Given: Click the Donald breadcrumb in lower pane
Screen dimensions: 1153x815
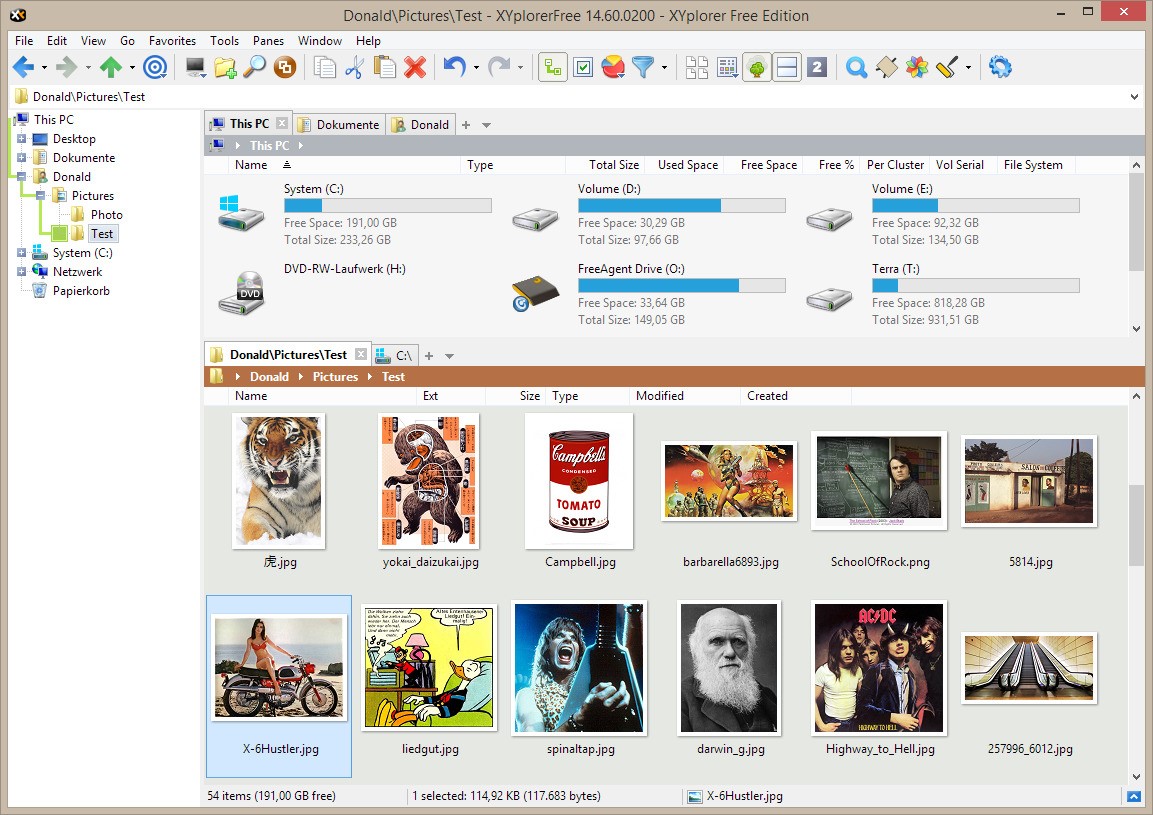Looking at the screenshot, I should pyautogui.click(x=269, y=377).
